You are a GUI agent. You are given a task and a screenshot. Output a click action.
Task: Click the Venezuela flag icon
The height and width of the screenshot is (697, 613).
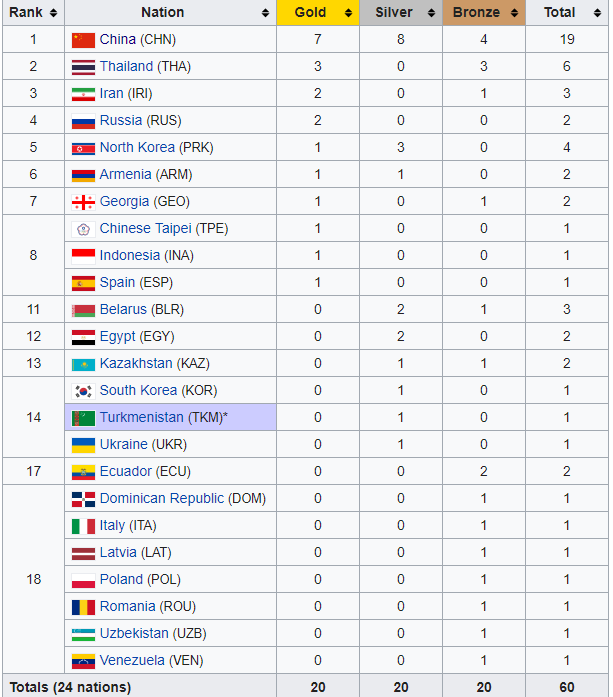click(83, 661)
